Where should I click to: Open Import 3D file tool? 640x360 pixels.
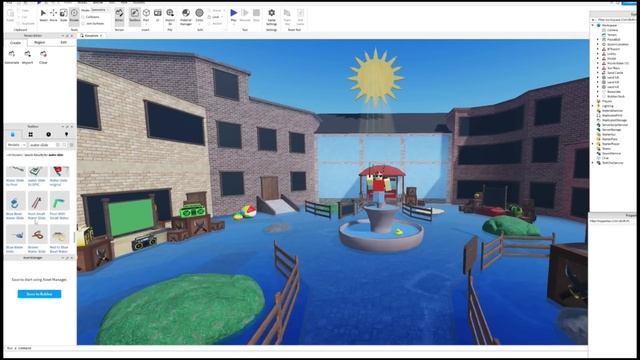(170, 16)
